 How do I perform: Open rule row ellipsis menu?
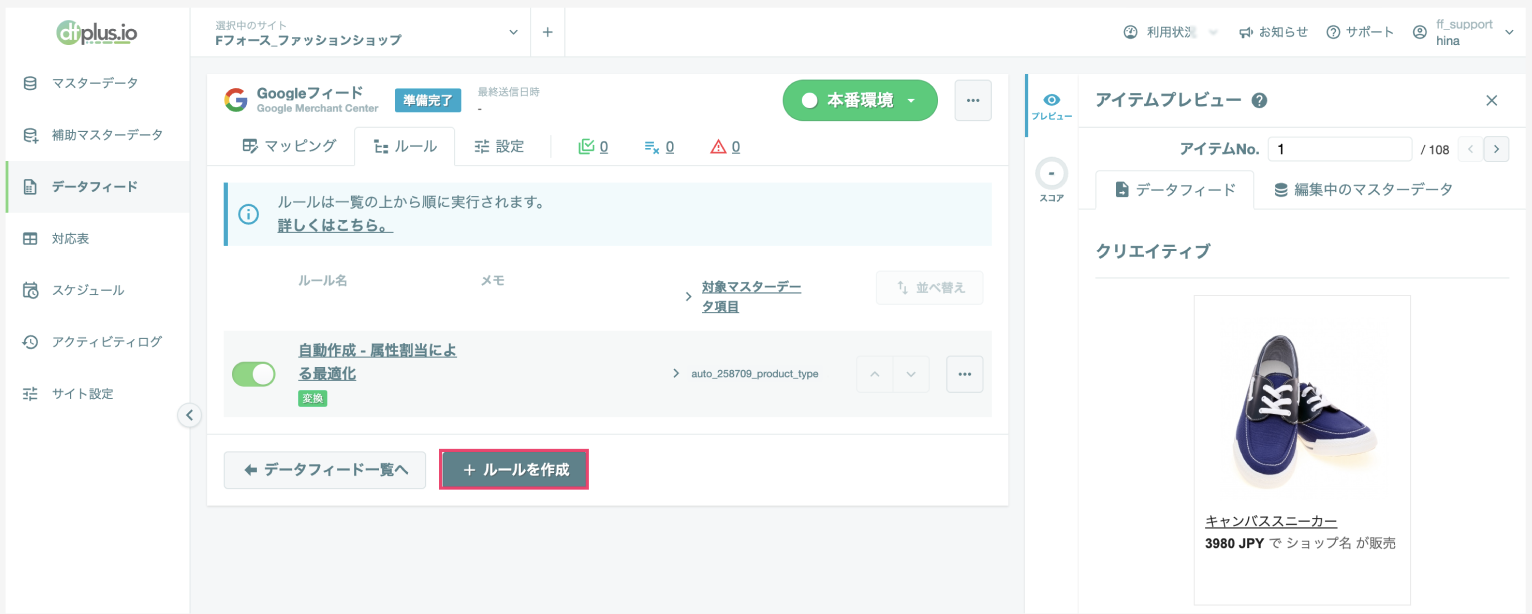[964, 374]
